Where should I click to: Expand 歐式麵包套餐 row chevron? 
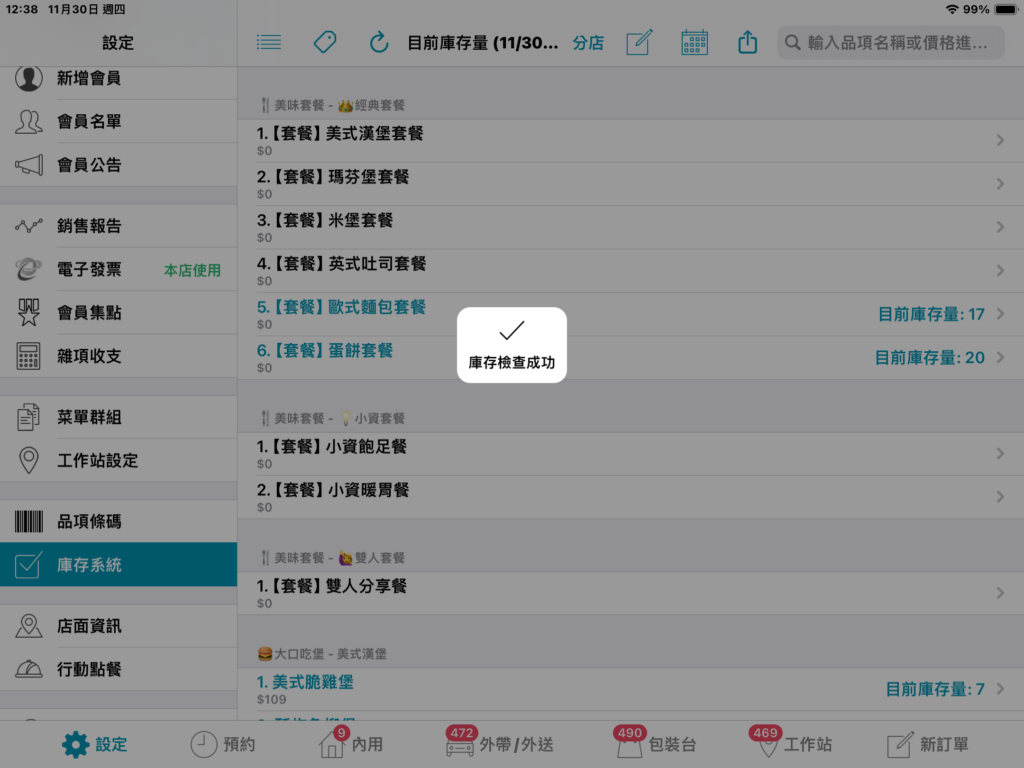(1000, 314)
